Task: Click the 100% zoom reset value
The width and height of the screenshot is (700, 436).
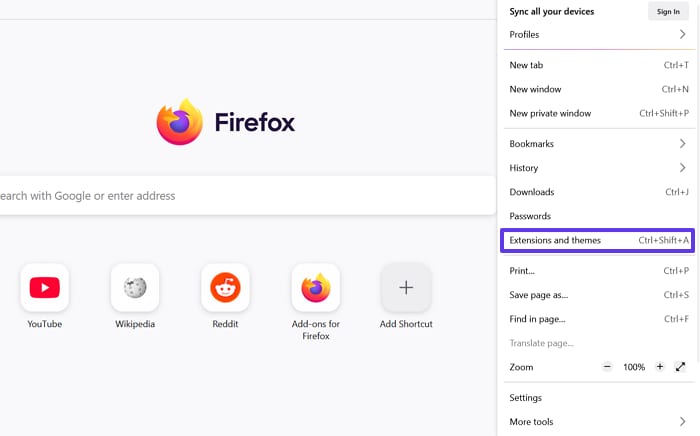Action: [634, 367]
